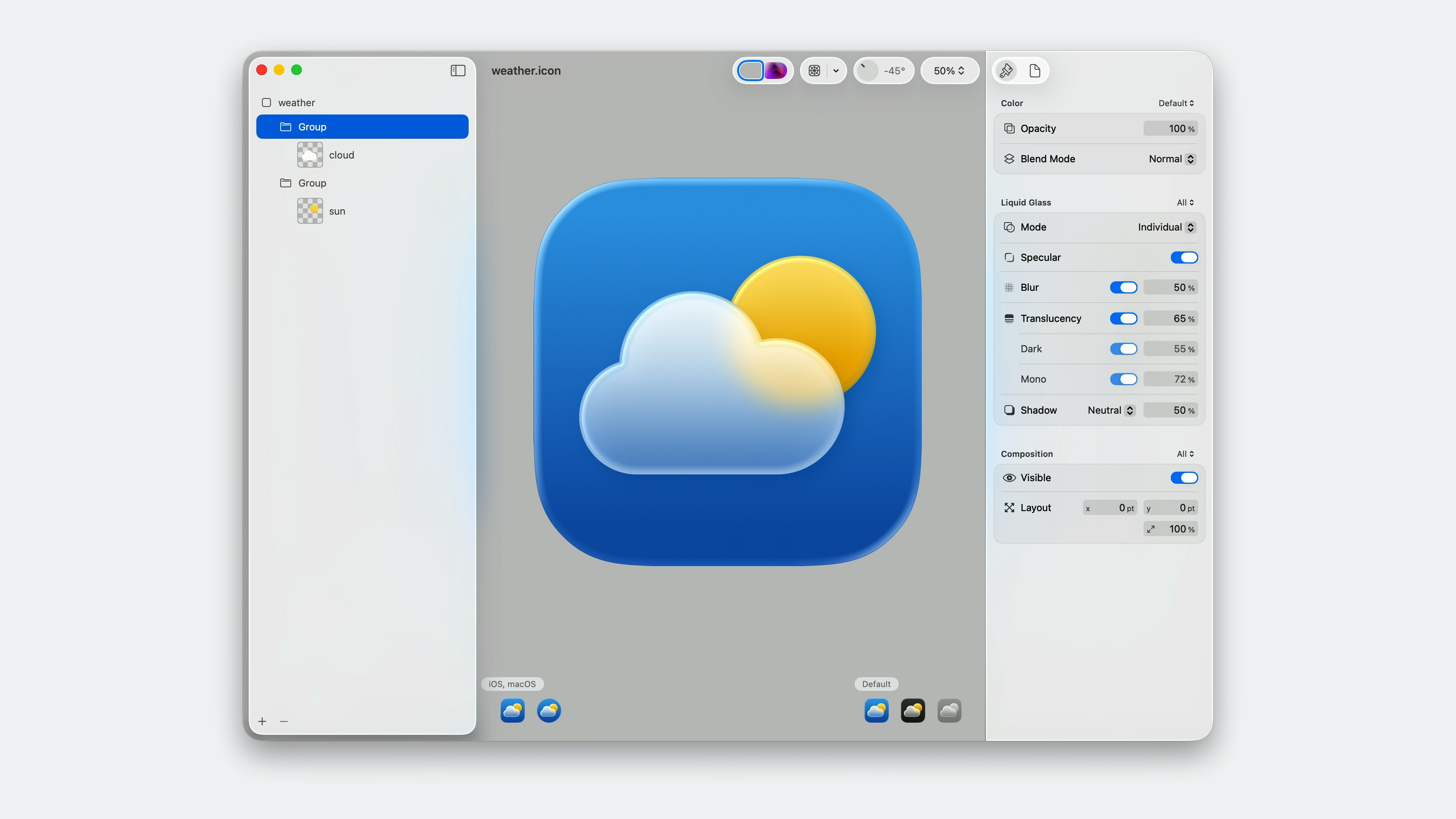Select the sun layer in sidebar
This screenshot has height=819, width=1456.
(337, 211)
